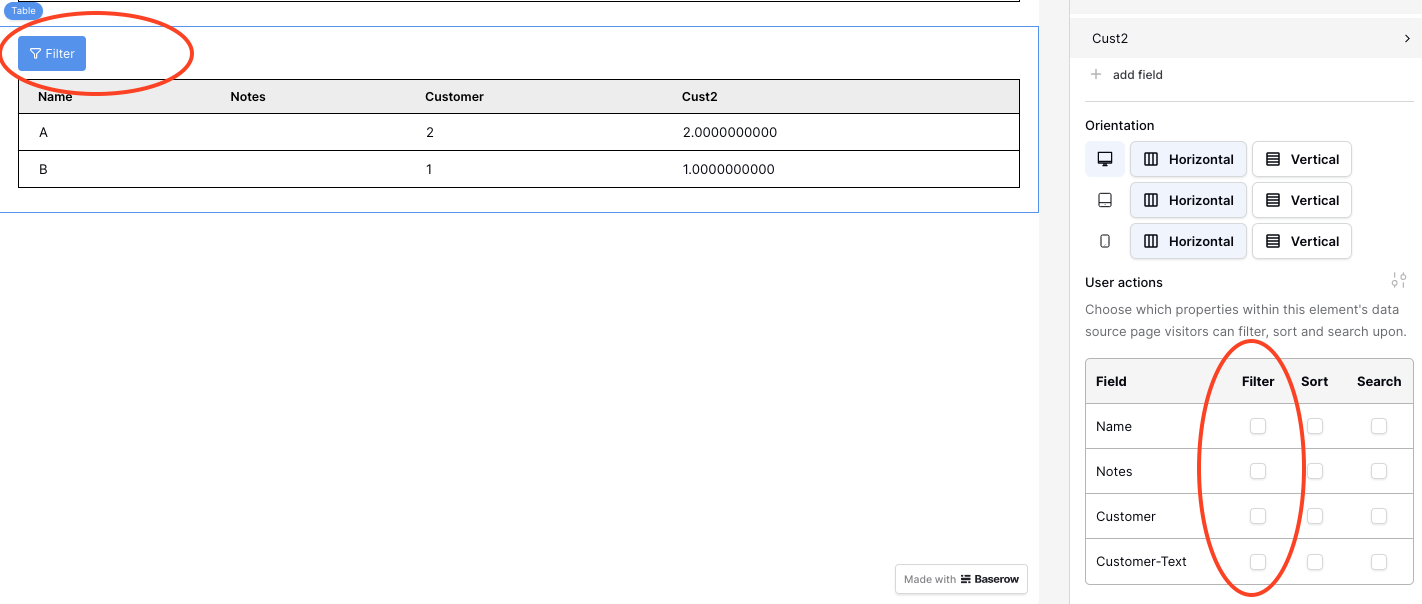Set tablet orientation to Vertical
This screenshot has height=604, width=1422.
pos(1302,200)
